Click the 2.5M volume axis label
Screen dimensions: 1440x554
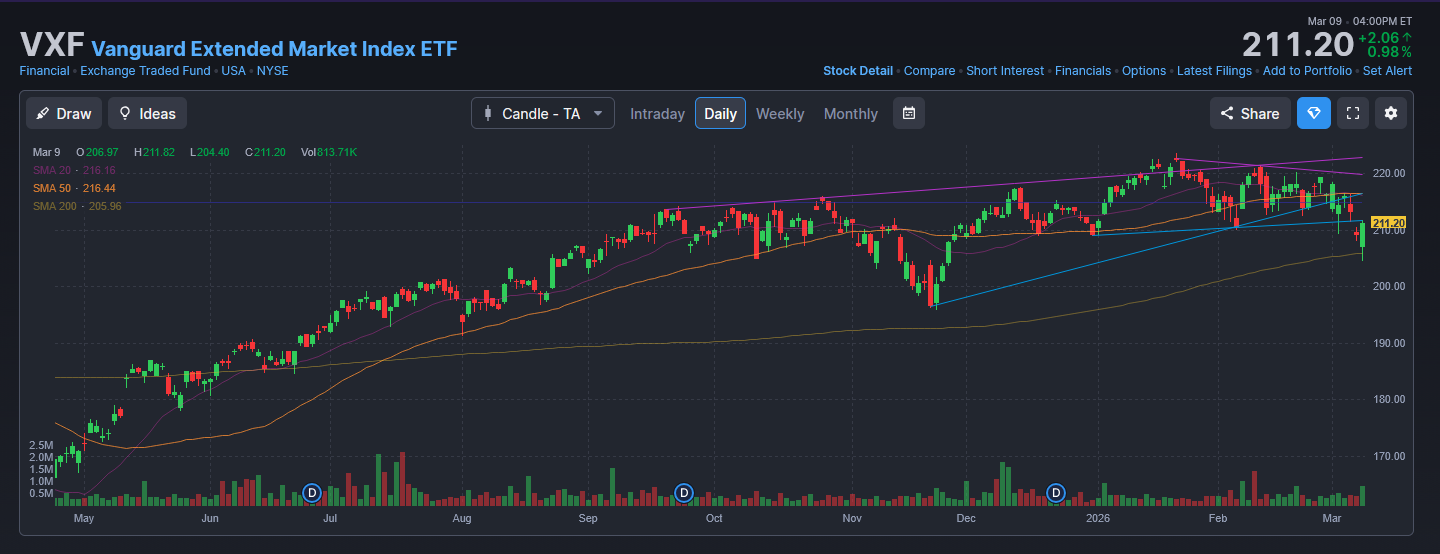pyautogui.click(x=41, y=445)
